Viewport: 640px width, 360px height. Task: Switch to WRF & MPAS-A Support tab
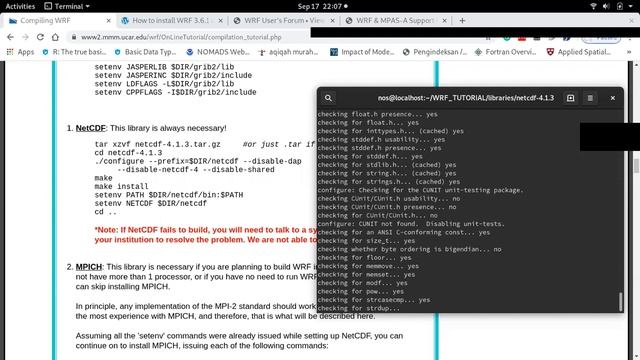395,20
